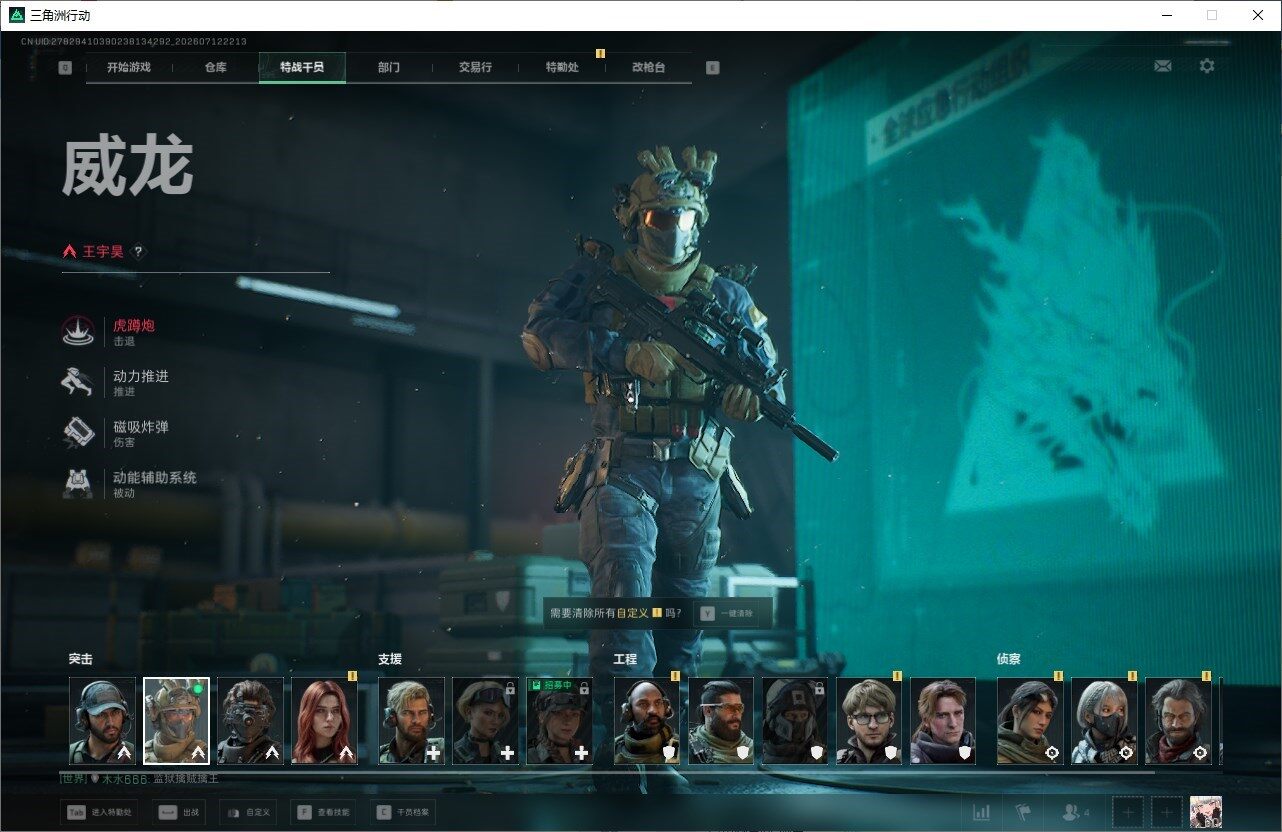Click the 查看技能 button
This screenshot has width=1282, height=832.
coord(325,813)
